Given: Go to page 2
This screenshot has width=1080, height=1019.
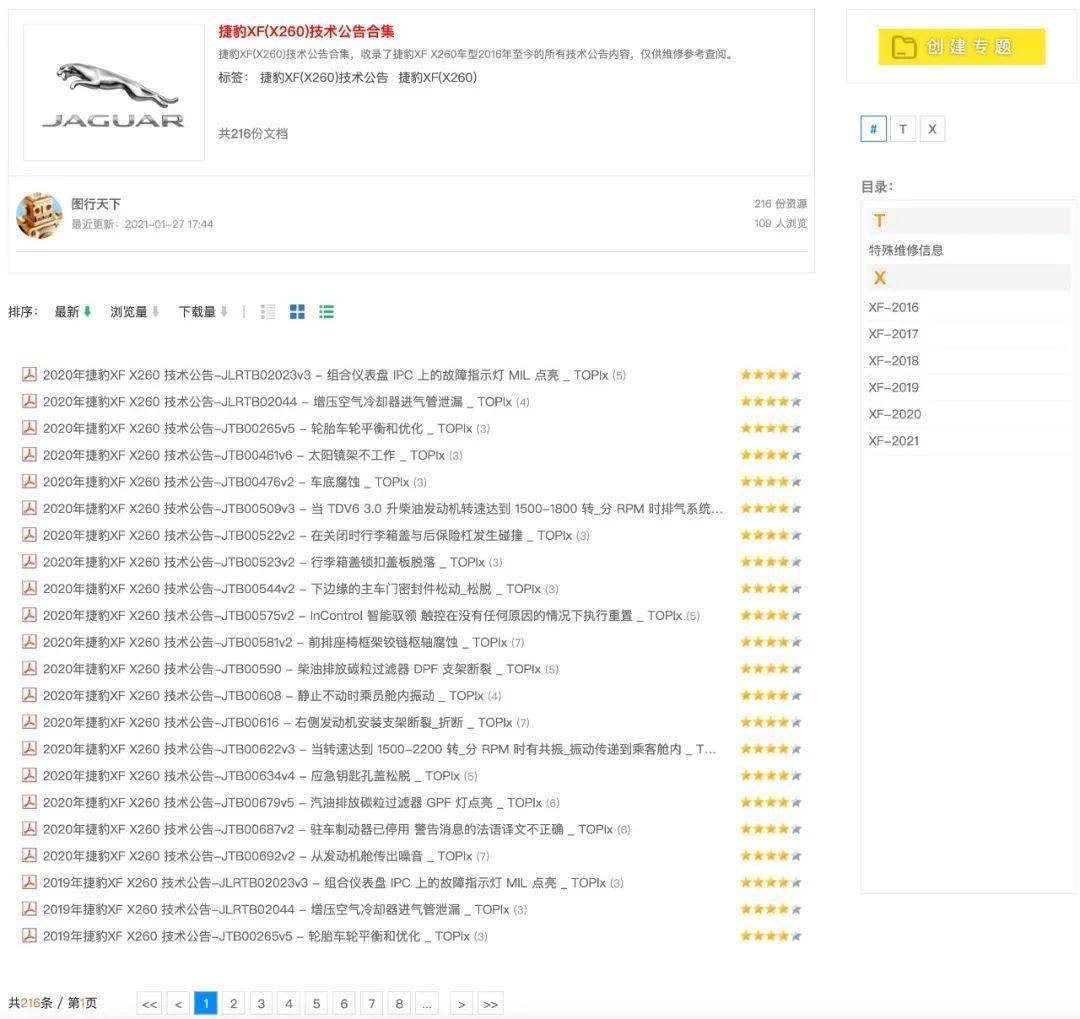Looking at the screenshot, I should [233, 1003].
